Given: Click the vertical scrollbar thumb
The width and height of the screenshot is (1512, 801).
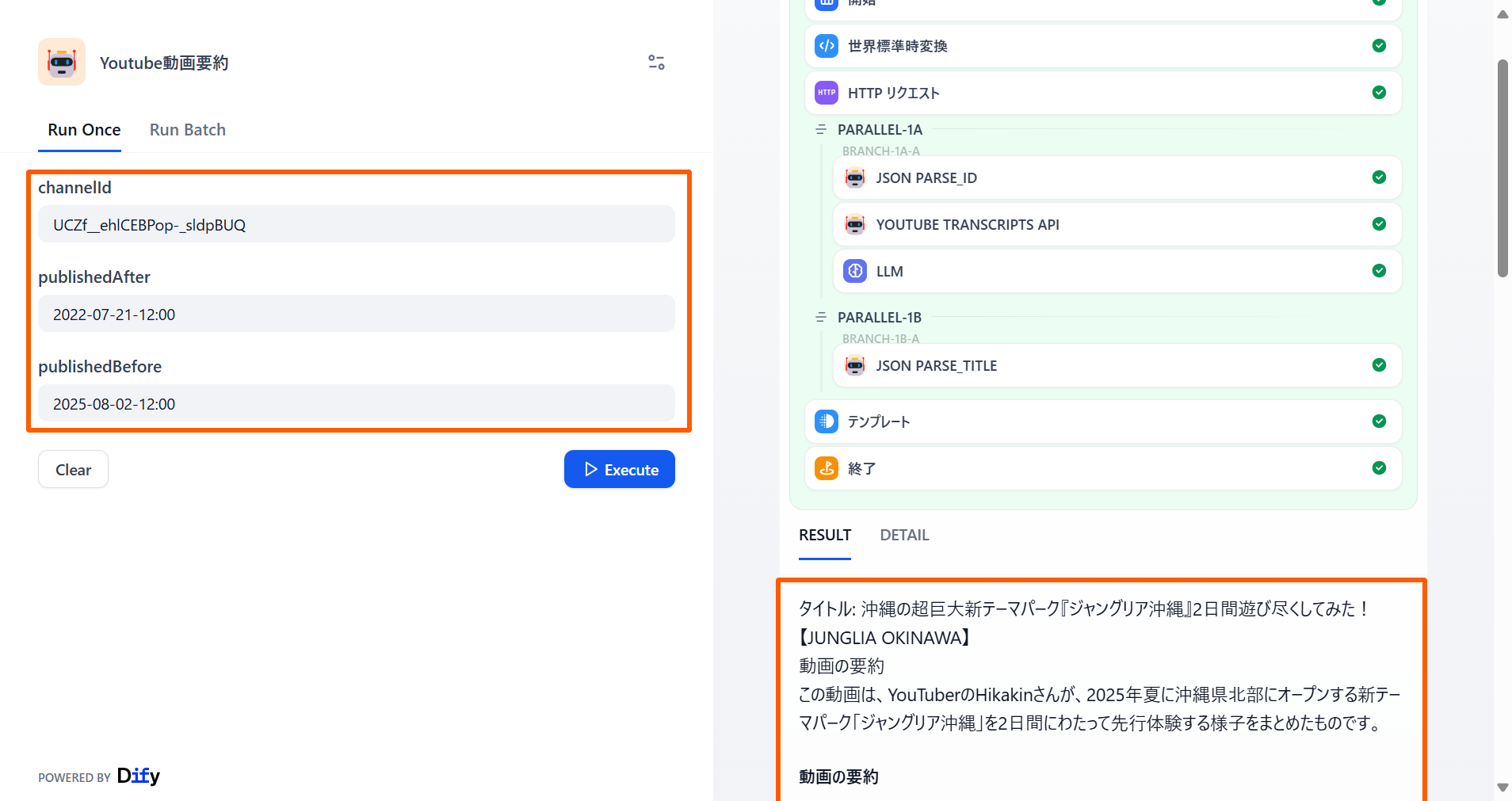Looking at the screenshot, I should click(1502, 168).
